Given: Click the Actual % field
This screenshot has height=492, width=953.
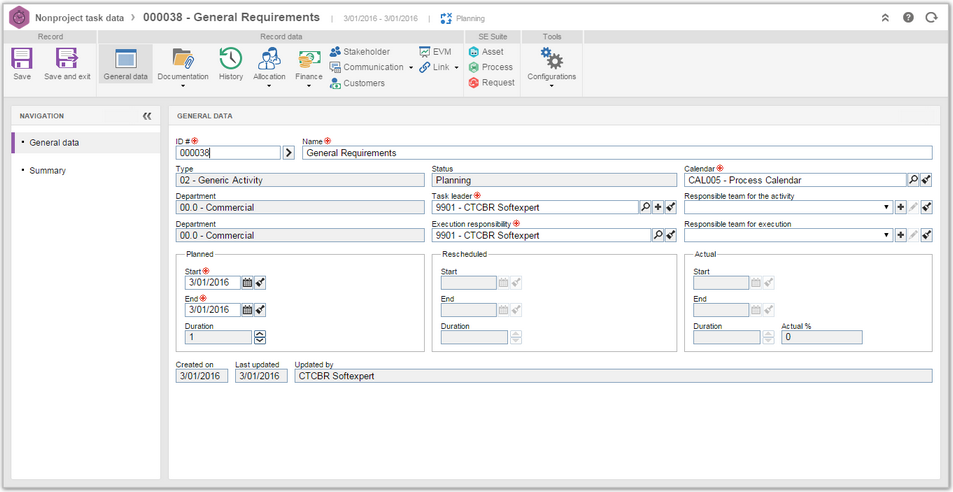Looking at the screenshot, I should tap(821, 337).
